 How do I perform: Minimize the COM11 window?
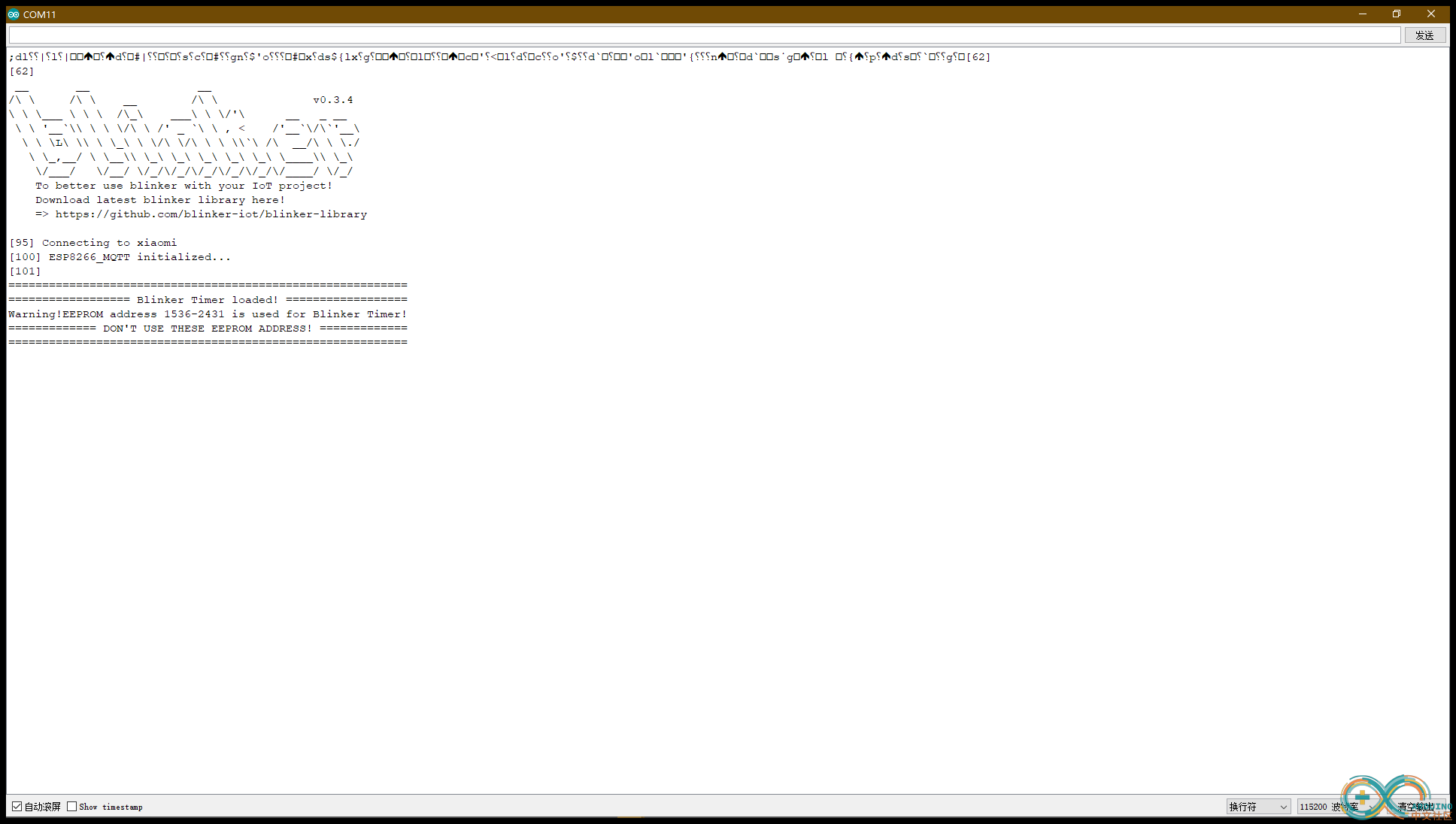(1362, 14)
